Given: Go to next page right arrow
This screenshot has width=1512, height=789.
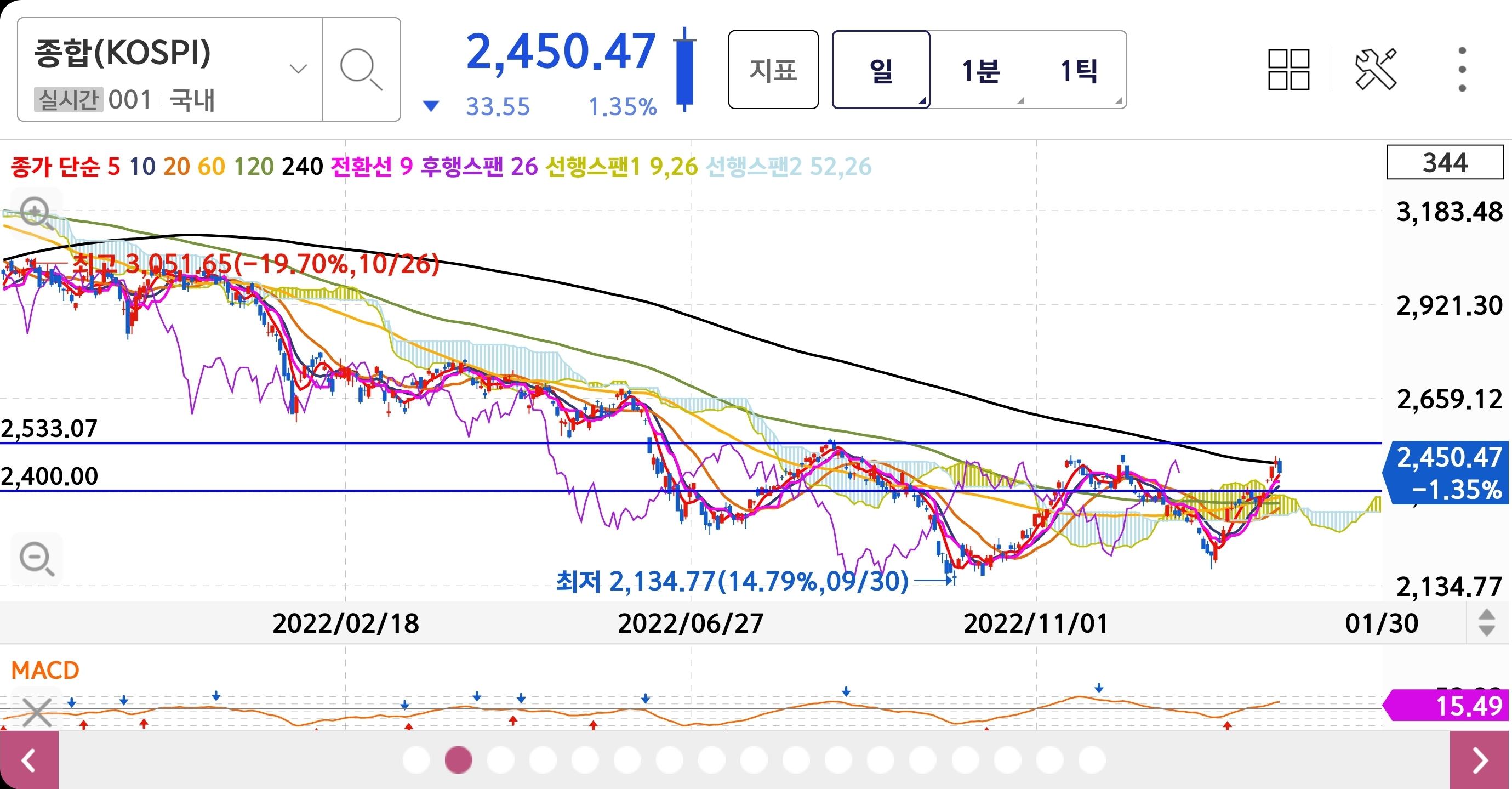Looking at the screenshot, I should click(x=1479, y=760).
